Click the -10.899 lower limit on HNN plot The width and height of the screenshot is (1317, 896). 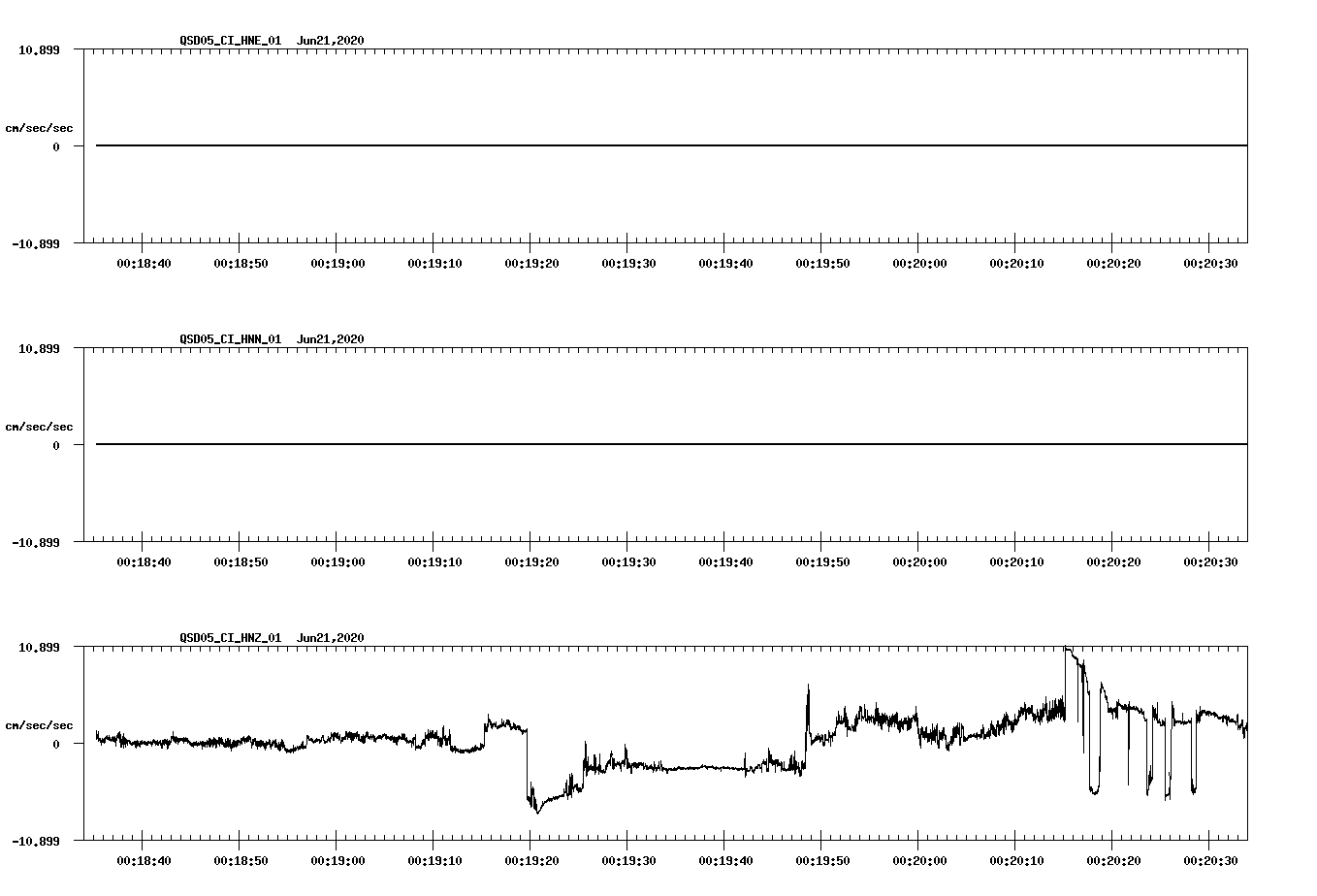(36, 543)
